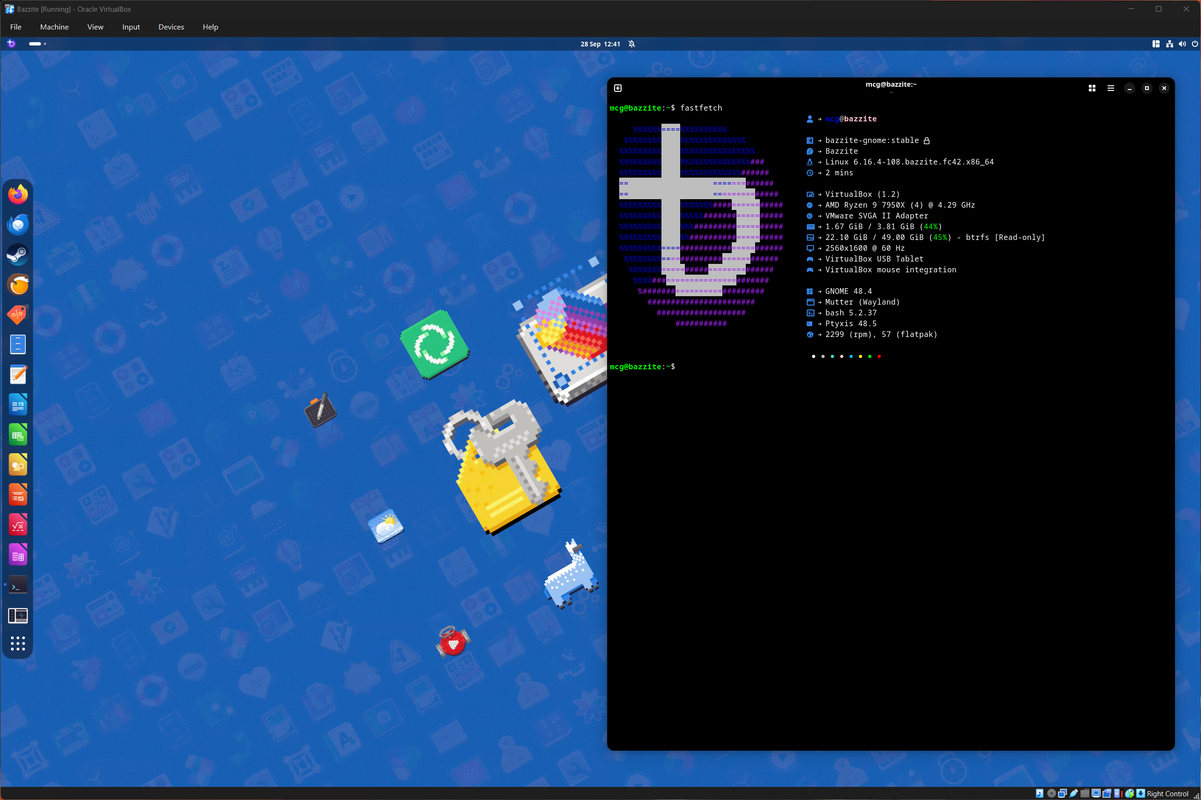Viewport: 1201px width, 800px height.
Task: Click the 1.67 GiB / 3.81 GiB memory line
Action: (x=874, y=227)
